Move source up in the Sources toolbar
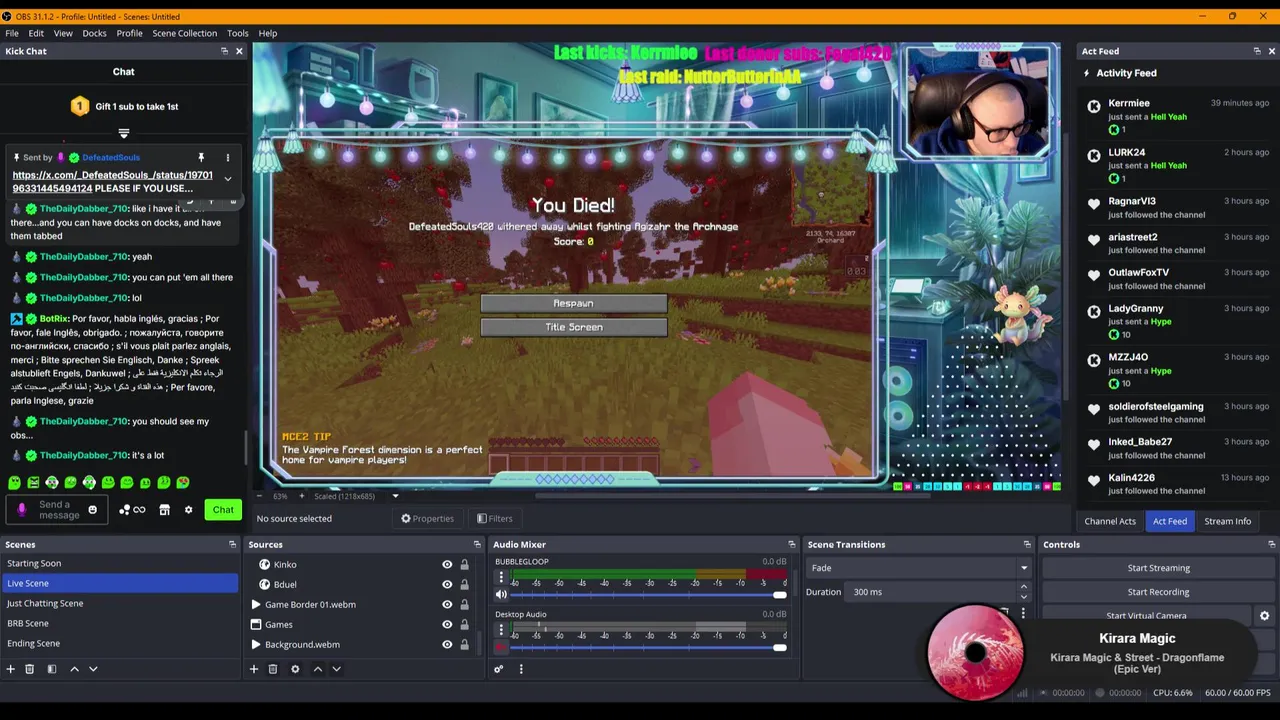The height and width of the screenshot is (720, 1280). point(318,669)
